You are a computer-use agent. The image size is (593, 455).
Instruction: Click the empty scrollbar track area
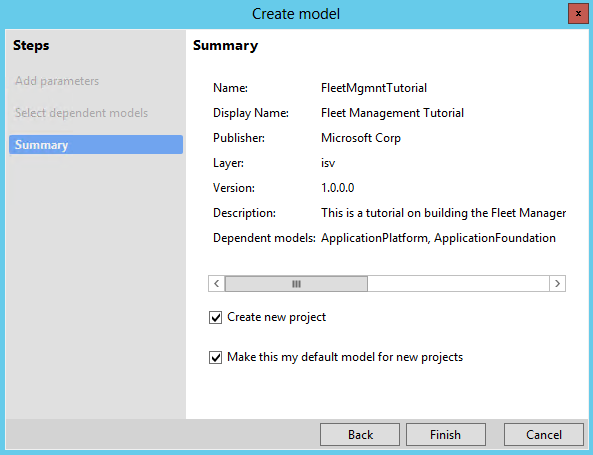[x=458, y=284]
